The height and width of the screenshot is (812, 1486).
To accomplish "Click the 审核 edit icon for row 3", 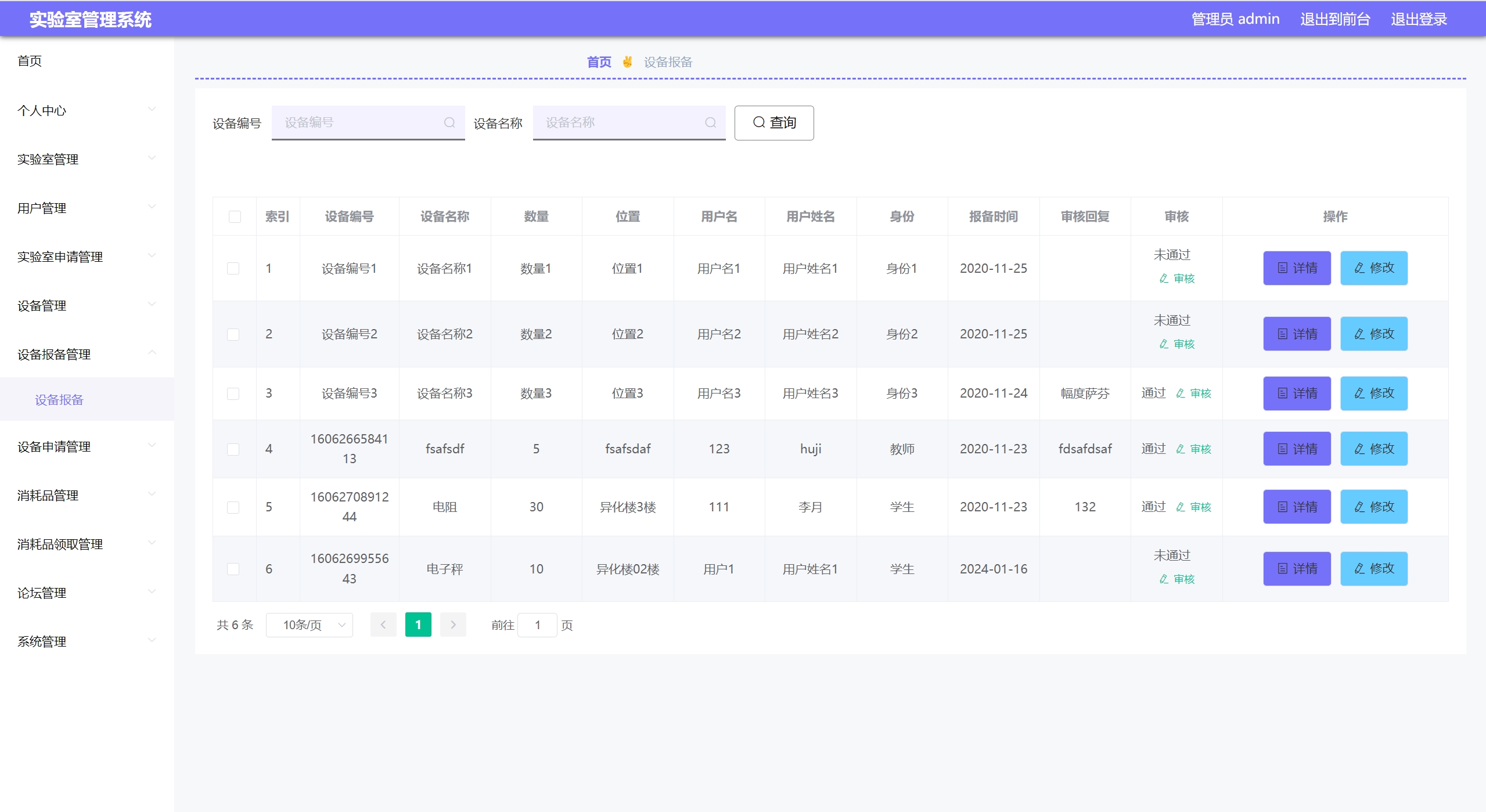I will coord(1181,394).
